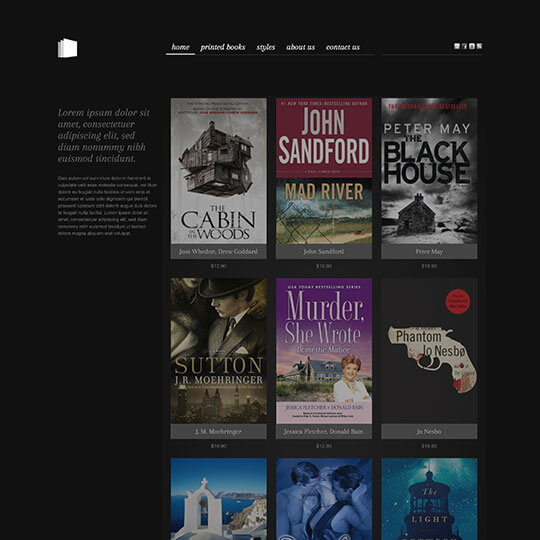This screenshot has width=540, height=540.
Task: Click the white book logo icon
Action: [68, 48]
